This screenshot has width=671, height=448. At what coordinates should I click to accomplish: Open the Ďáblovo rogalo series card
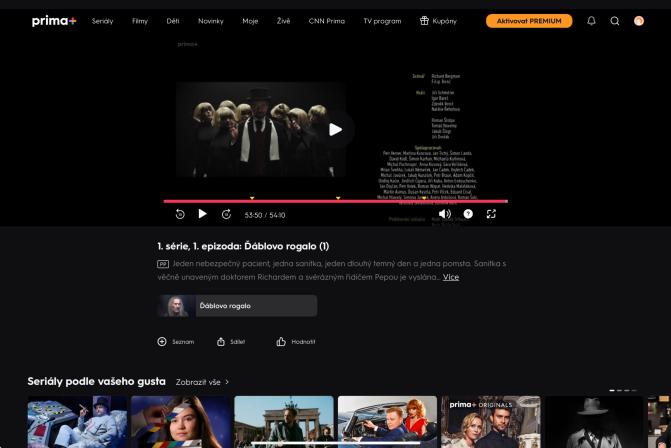(x=238, y=306)
